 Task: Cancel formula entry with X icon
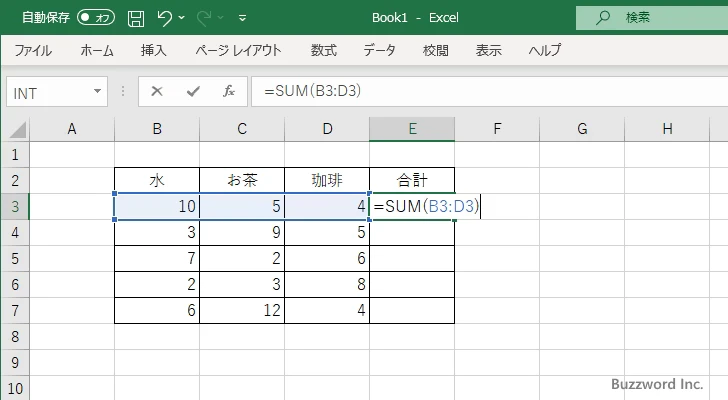tap(157, 92)
